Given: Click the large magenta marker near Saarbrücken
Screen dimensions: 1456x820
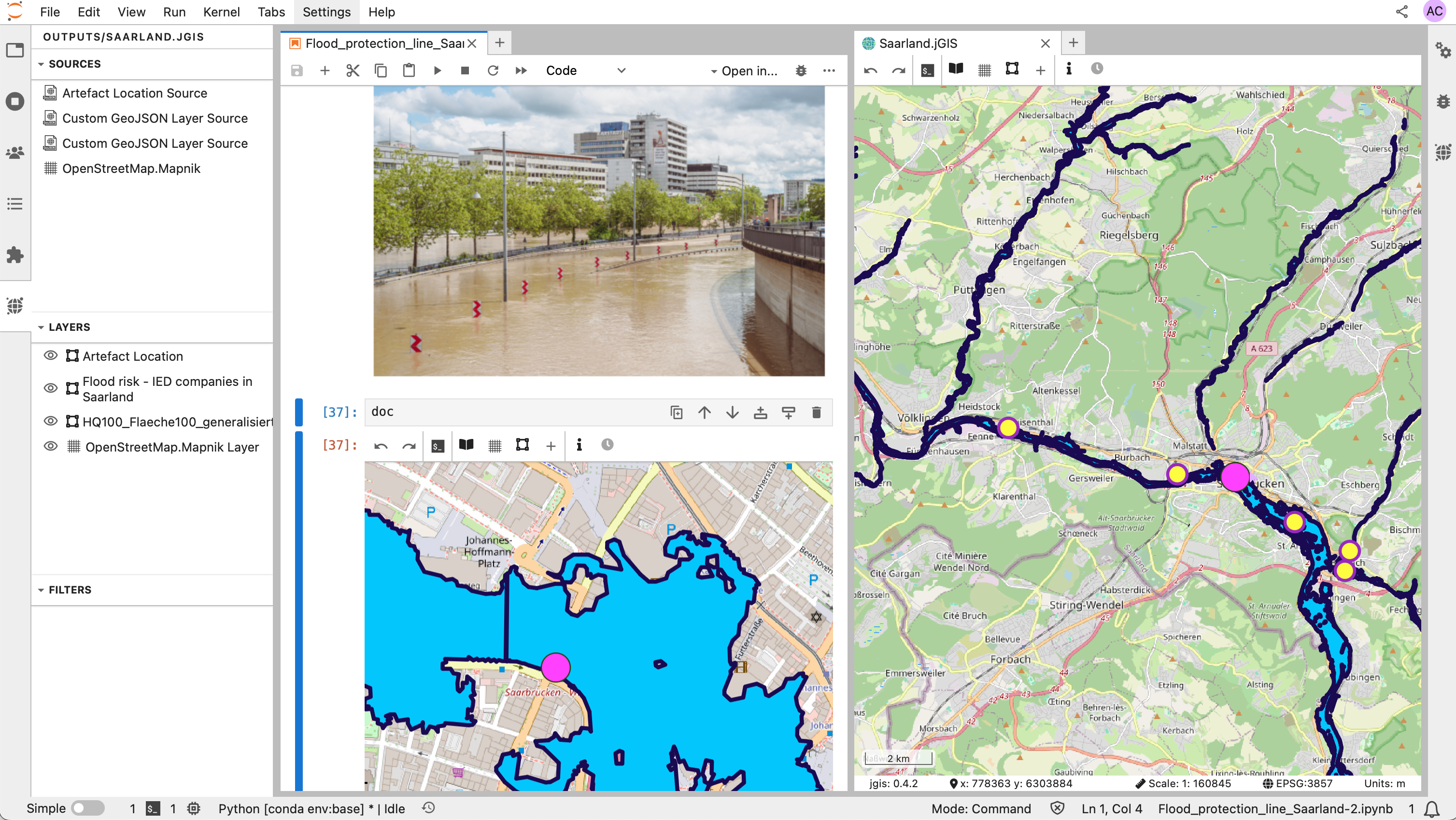Looking at the screenshot, I should tap(1234, 477).
